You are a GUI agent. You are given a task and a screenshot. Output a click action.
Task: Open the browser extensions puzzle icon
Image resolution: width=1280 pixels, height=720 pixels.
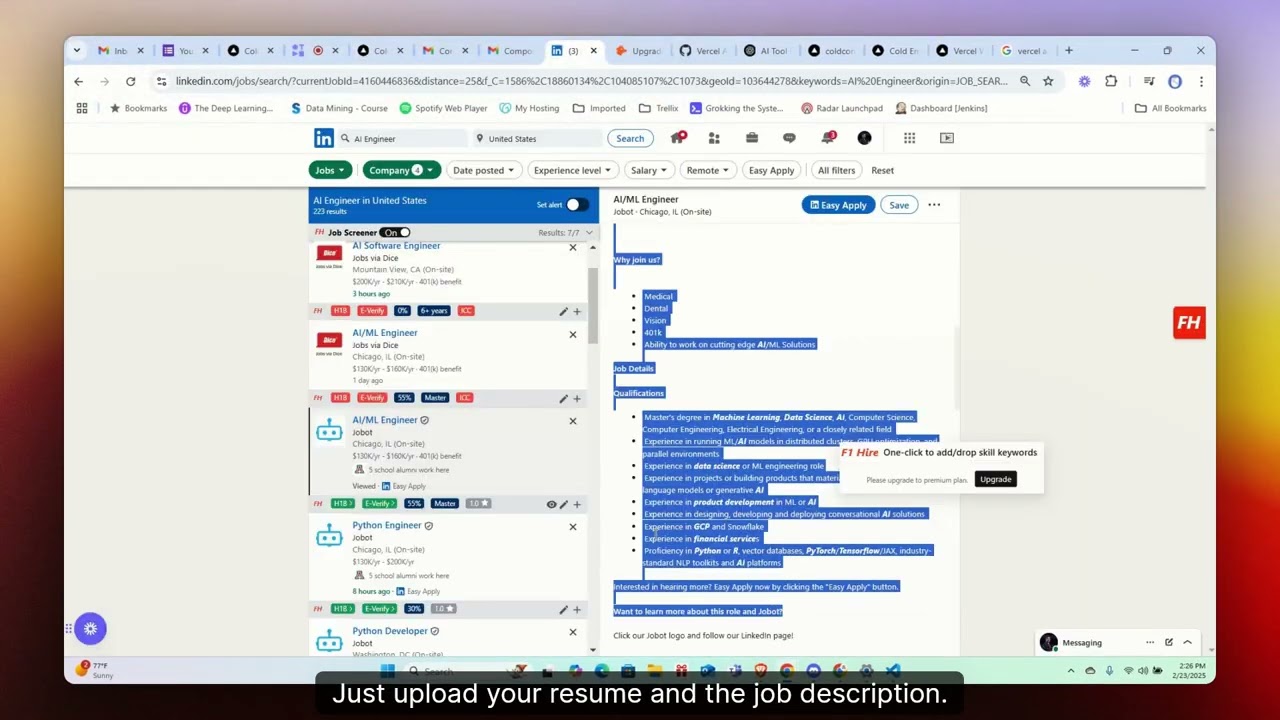(1111, 81)
